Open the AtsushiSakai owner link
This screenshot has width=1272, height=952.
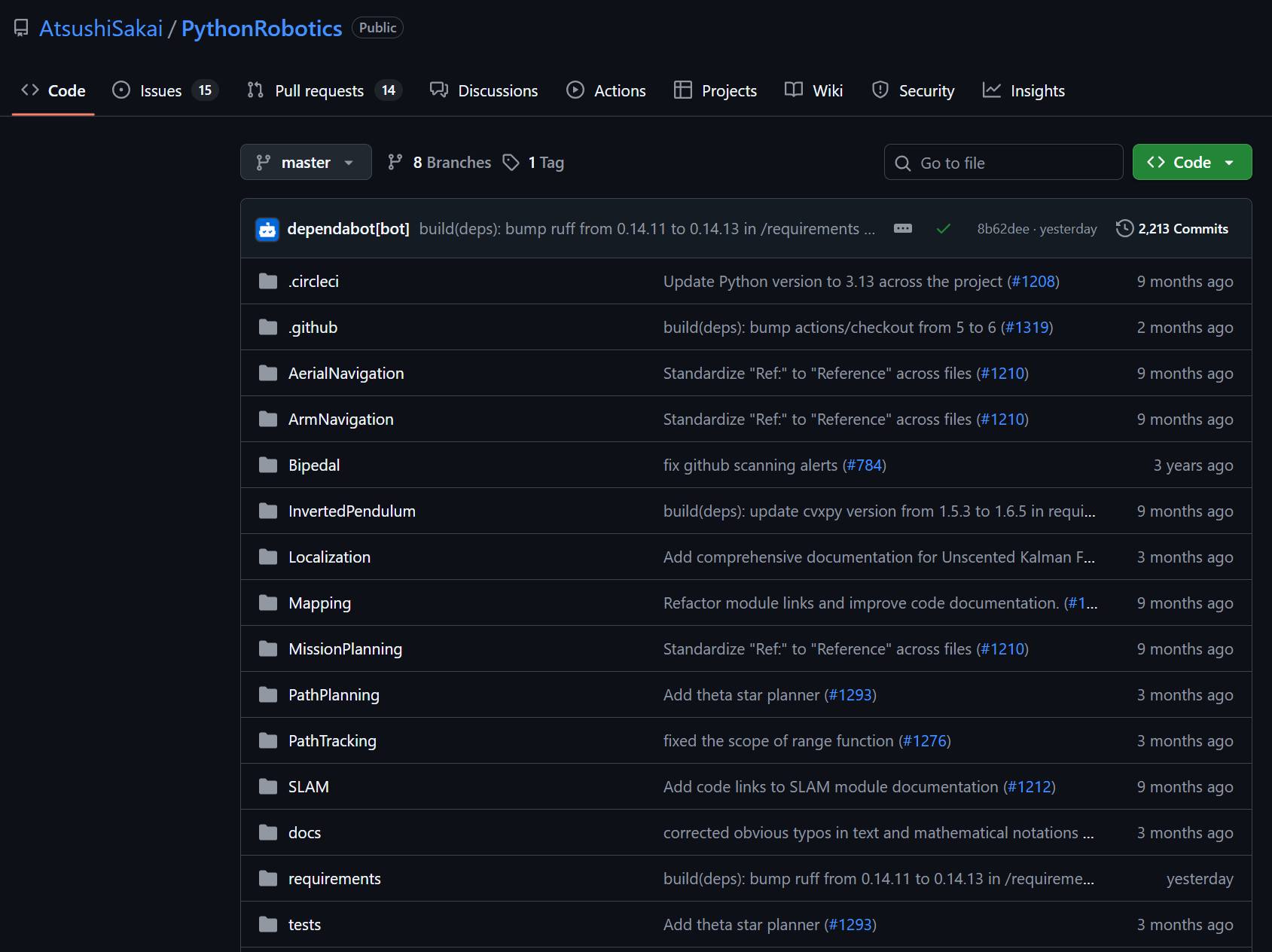[101, 28]
